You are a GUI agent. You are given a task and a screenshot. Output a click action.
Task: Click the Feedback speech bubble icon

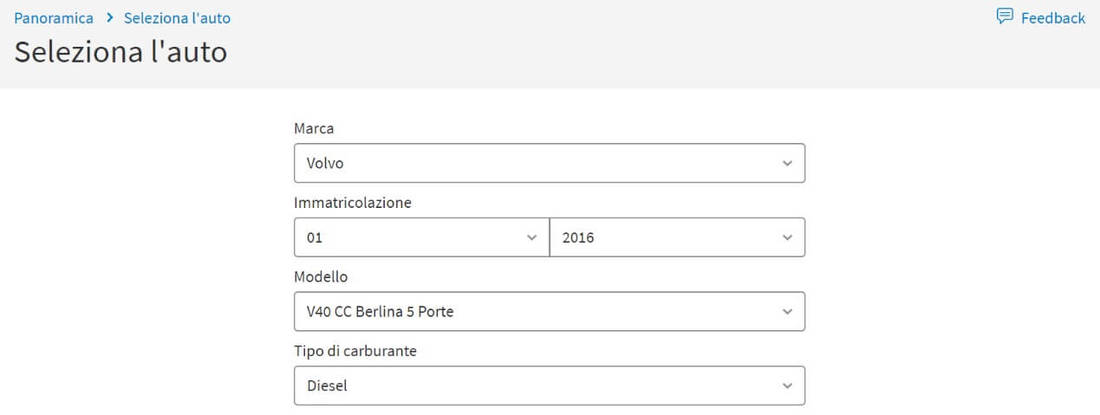pos(1005,16)
